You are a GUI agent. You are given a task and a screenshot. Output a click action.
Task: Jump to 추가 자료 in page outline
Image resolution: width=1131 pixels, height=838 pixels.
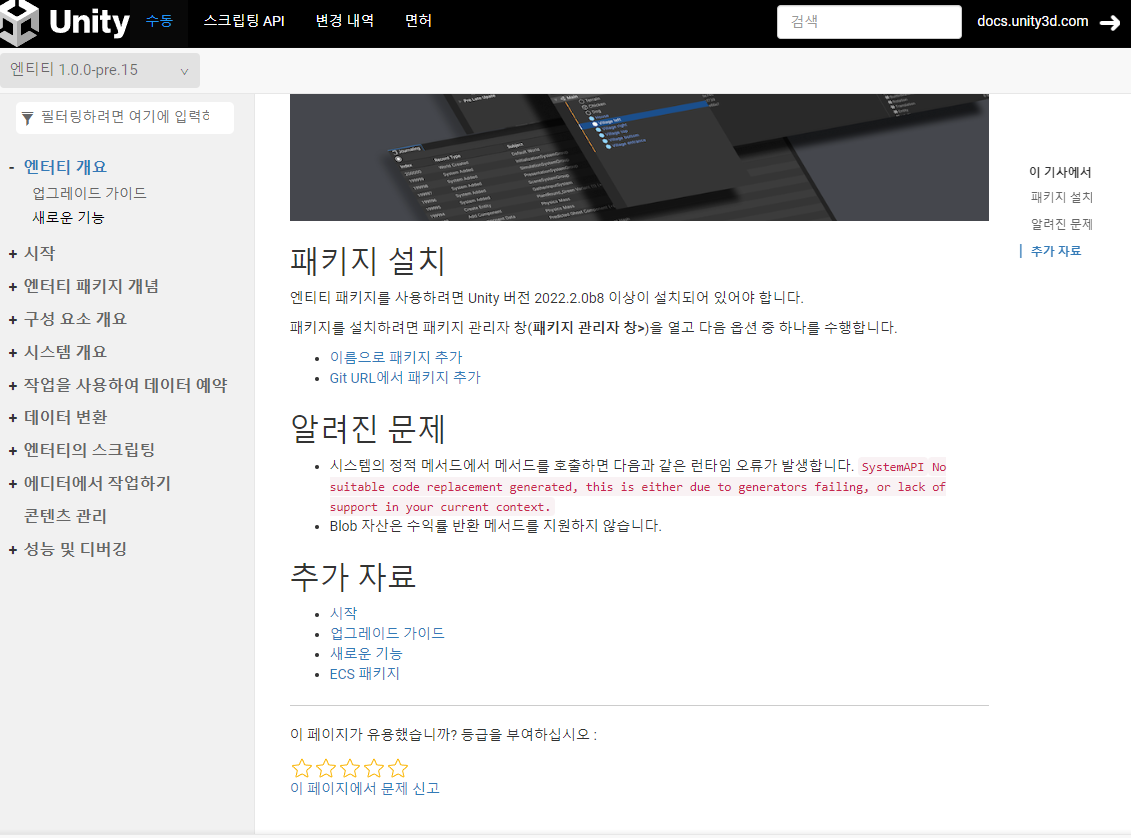tap(1056, 251)
